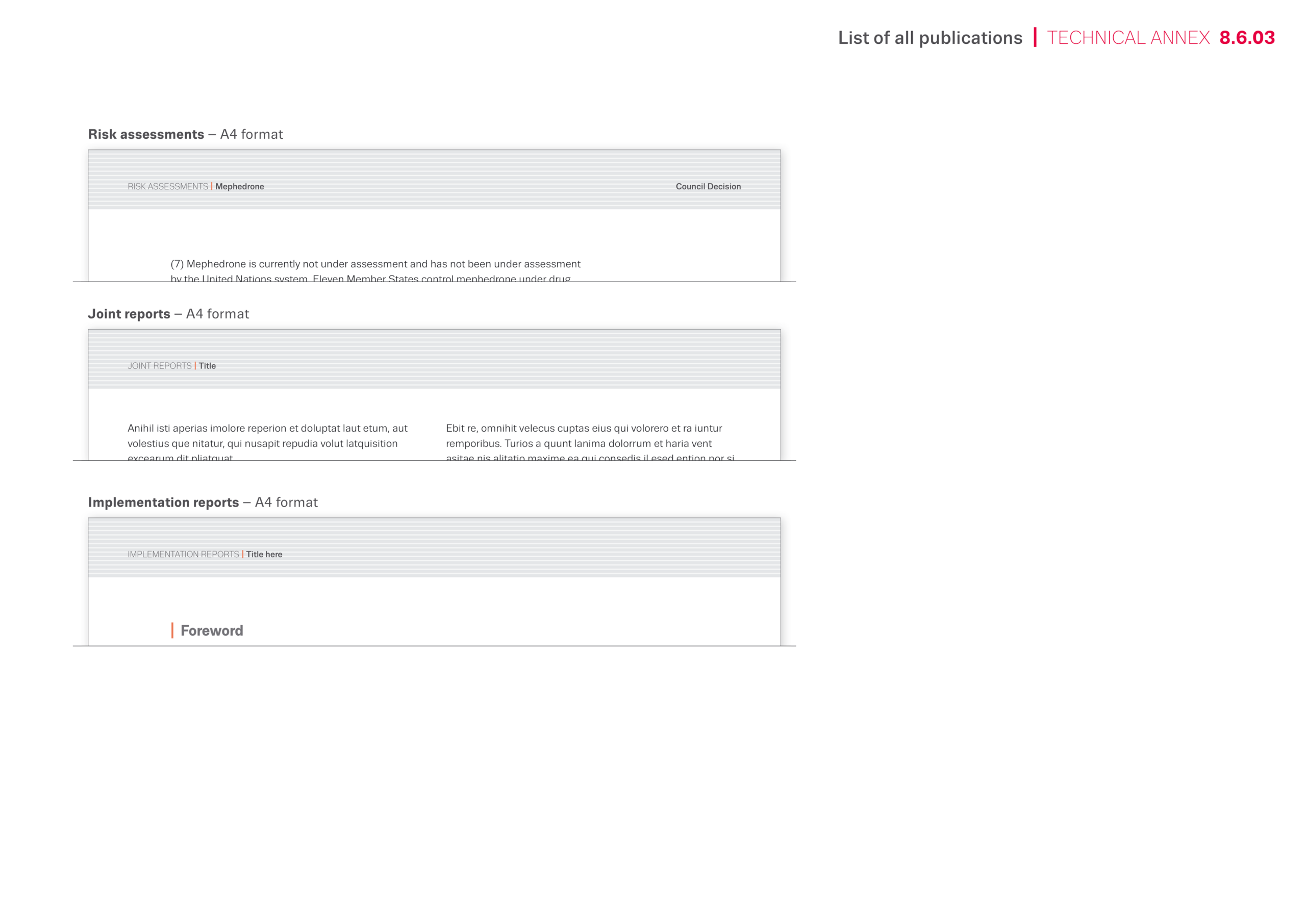1306x924 pixels.
Task: Select the "Title here" placeholder text
Action: click(264, 554)
